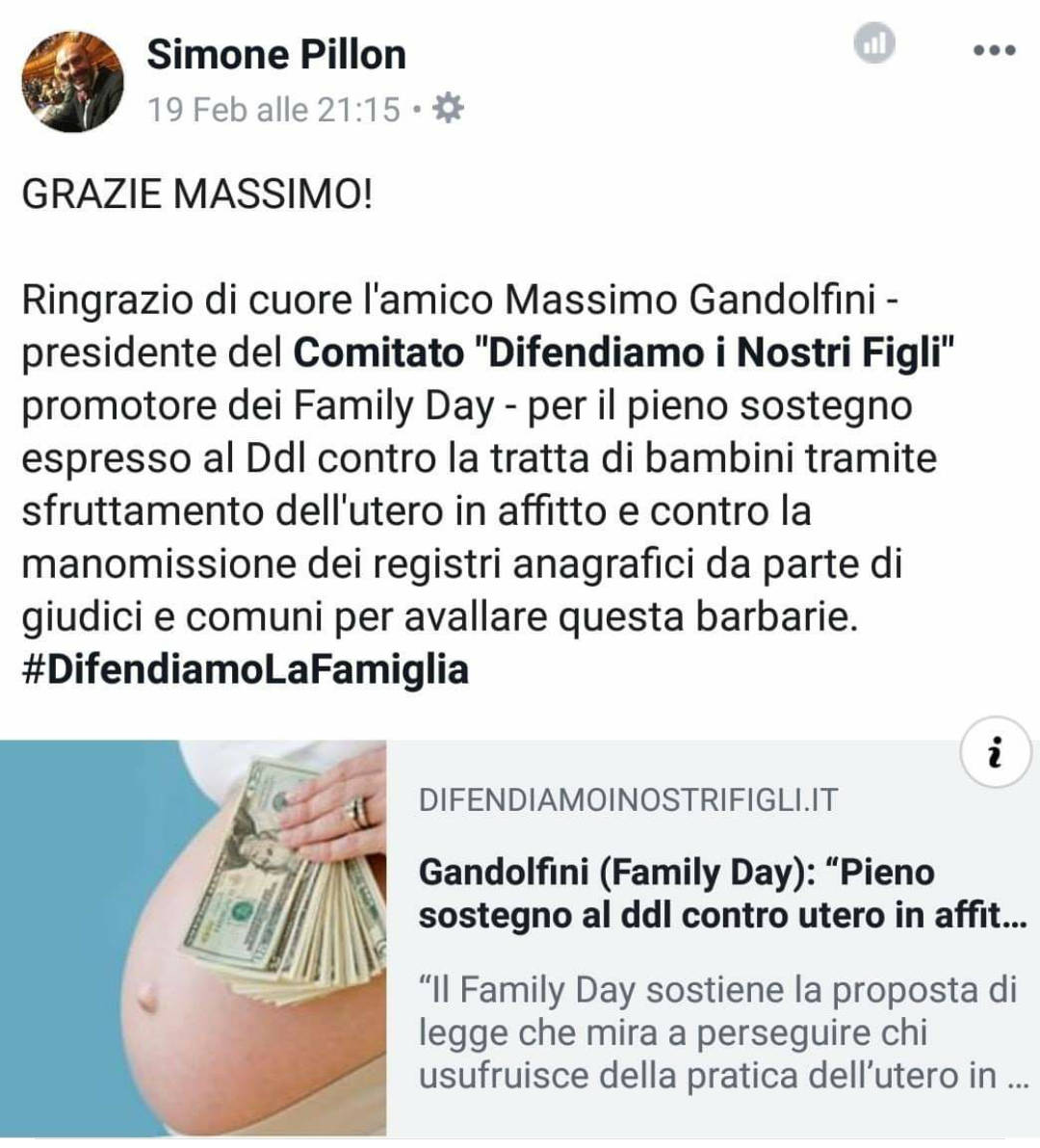
Task: Click the 'sfruttamento dell'utero in affitto' line
Action: (416, 511)
